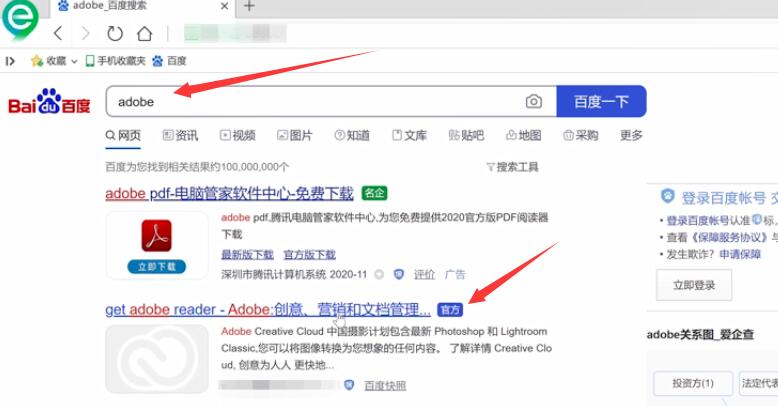
Task: Open a new tab with the plus button
Action: [249, 6]
